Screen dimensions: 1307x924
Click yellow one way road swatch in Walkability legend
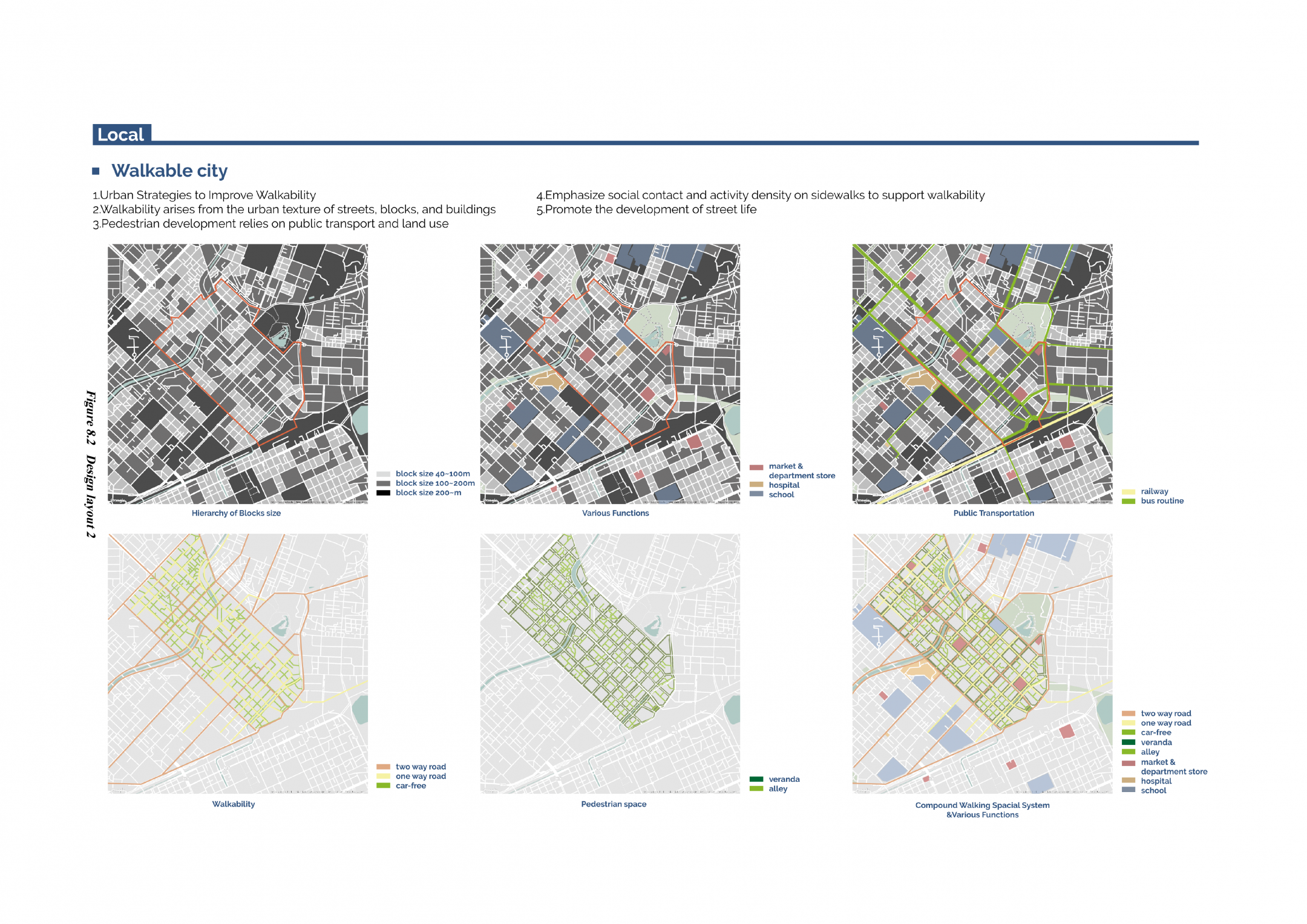383,776
